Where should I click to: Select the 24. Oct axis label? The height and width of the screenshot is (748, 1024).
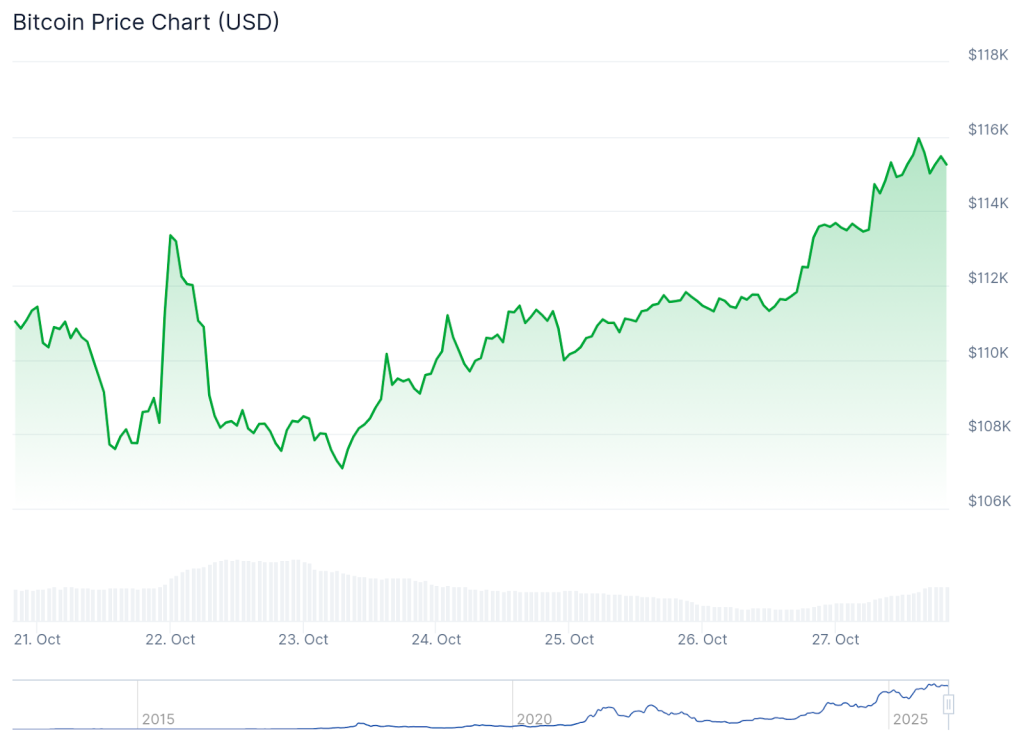click(x=436, y=639)
